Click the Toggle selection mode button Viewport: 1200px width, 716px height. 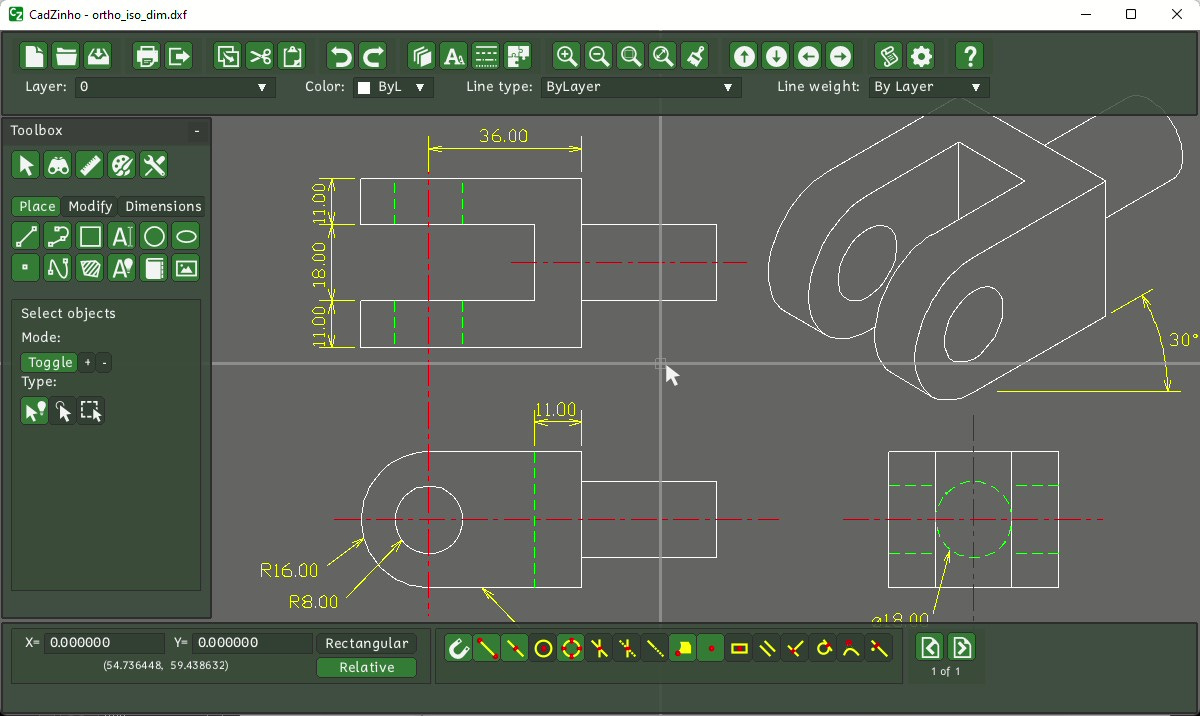(x=50, y=362)
